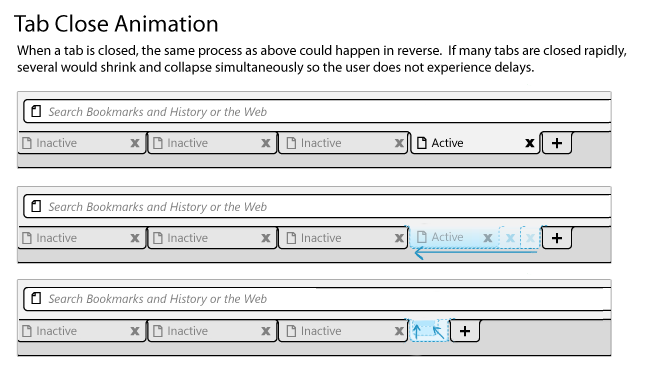The image size is (645, 377).
Task: Close second Inactive tab in top mockup
Action: [266, 143]
